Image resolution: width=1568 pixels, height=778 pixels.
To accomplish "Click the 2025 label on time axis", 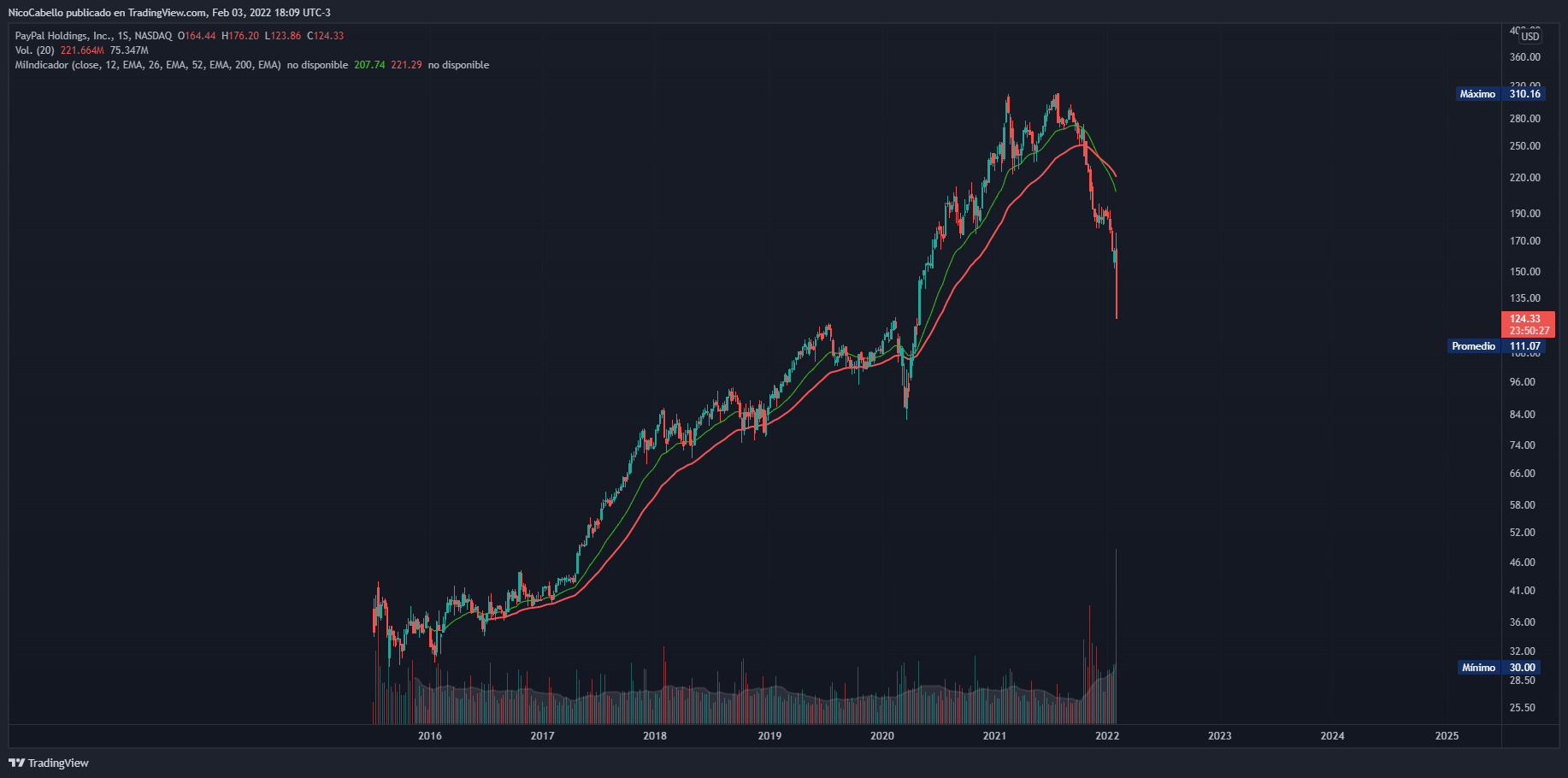I will pyautogui.click(x=1447, y=736).
